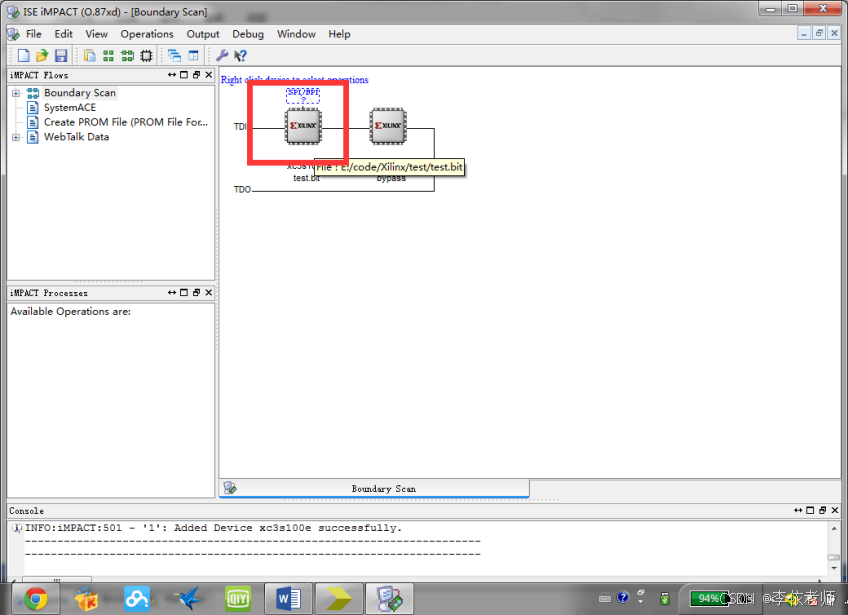Open the Debug menu
Viewport: 848px width, 615px height.
(248, 34)
